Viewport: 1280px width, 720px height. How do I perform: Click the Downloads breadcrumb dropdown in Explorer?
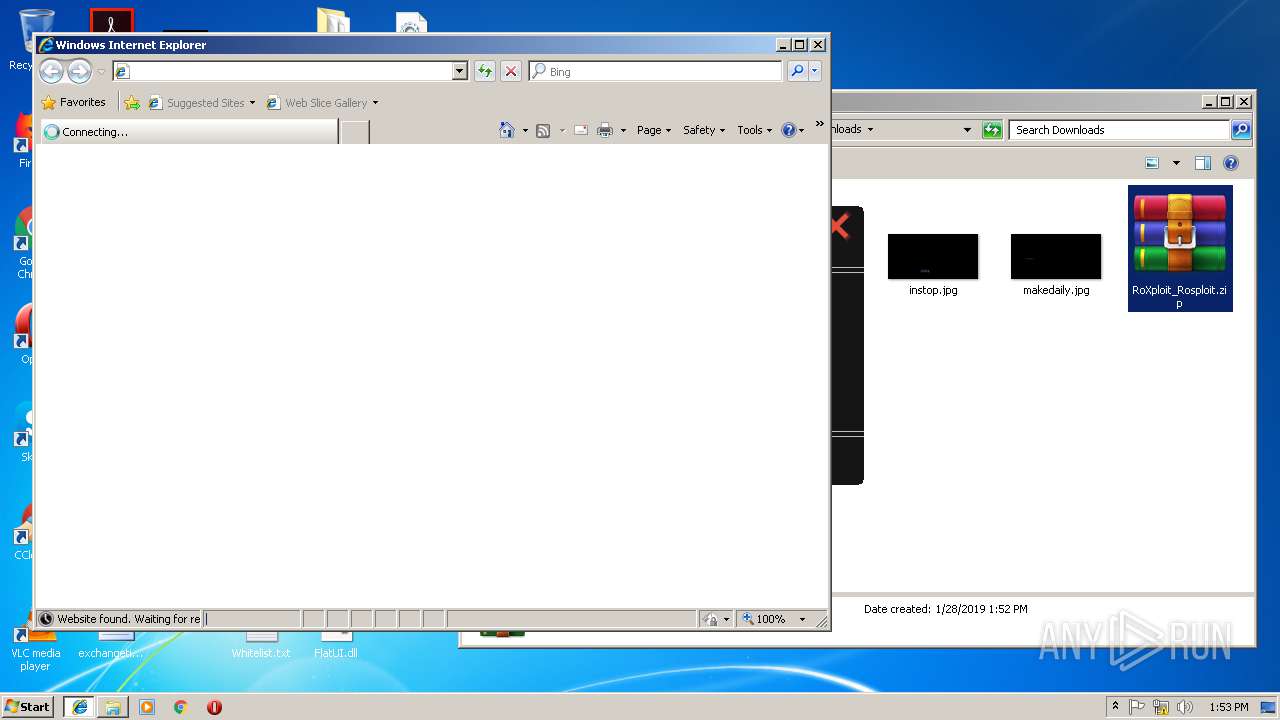[x=870, y=129]
